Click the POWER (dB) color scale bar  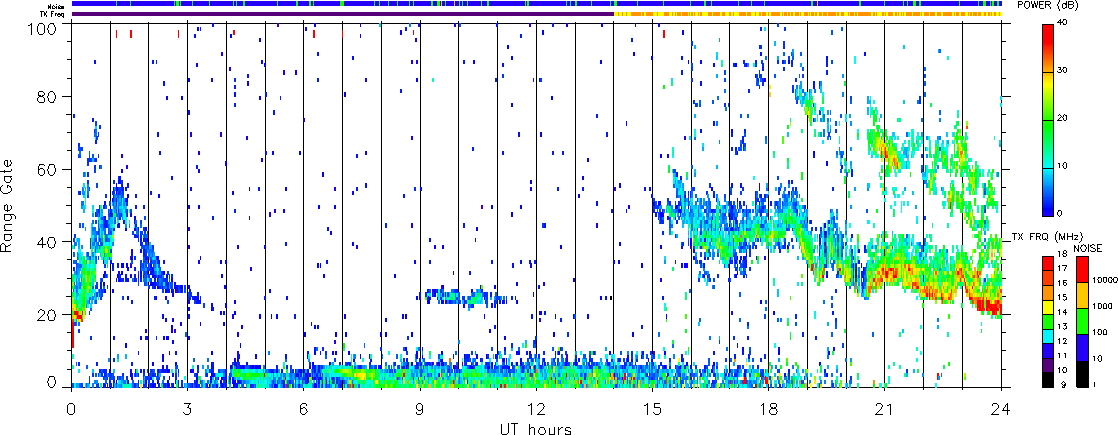pos(1049,120)
